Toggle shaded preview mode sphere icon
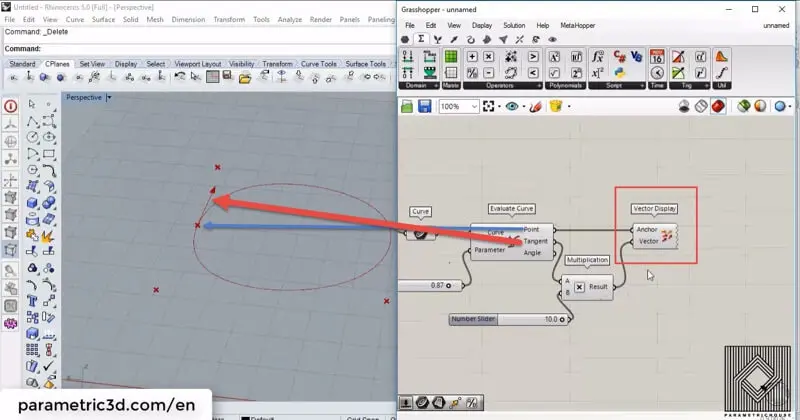Screen dimensions: 800x420 pyautogui.click(x=762, y=106)
